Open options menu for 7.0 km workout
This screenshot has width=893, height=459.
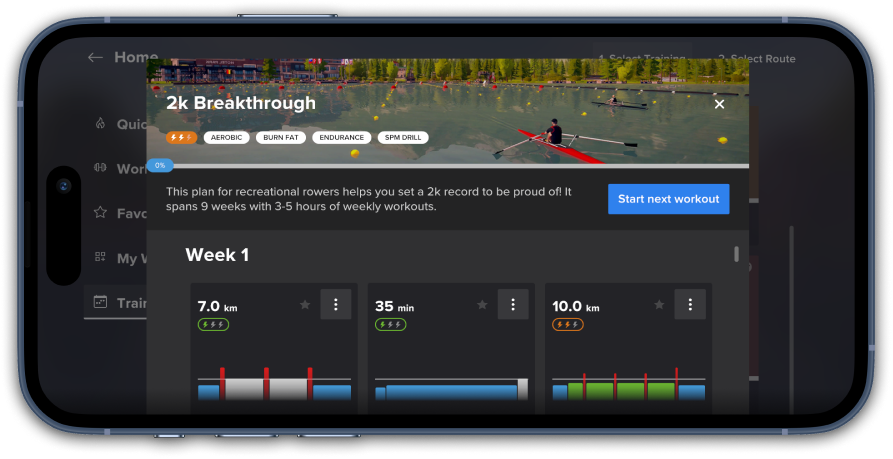pyautogui.click(x=336, y=305)
